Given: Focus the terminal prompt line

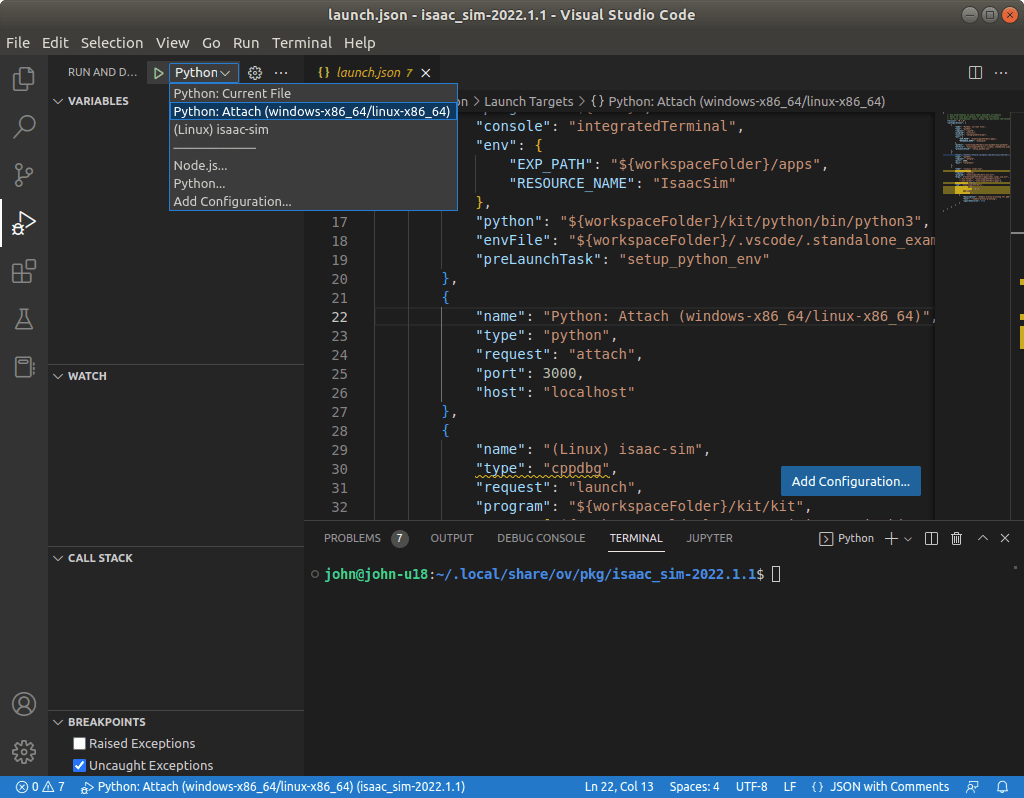Looking at the screenshot, I should tap(552, 575).
